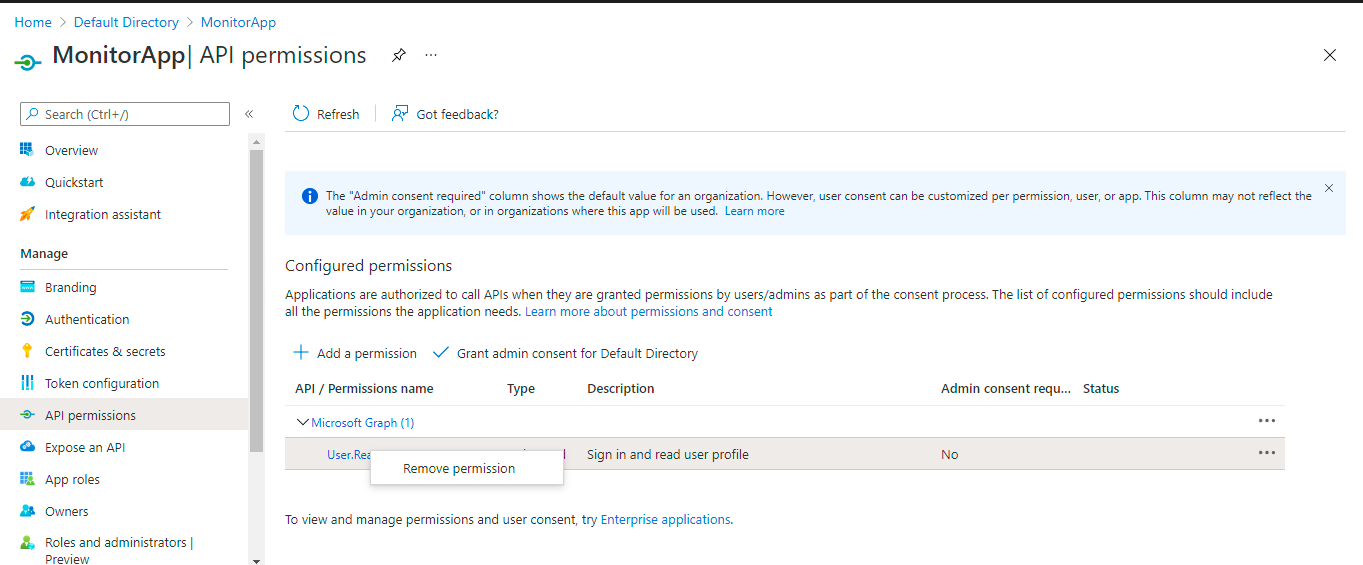
Task: Go to Default Directory breadcrumb
Action: pyautogui.click(x=126, y=22)
